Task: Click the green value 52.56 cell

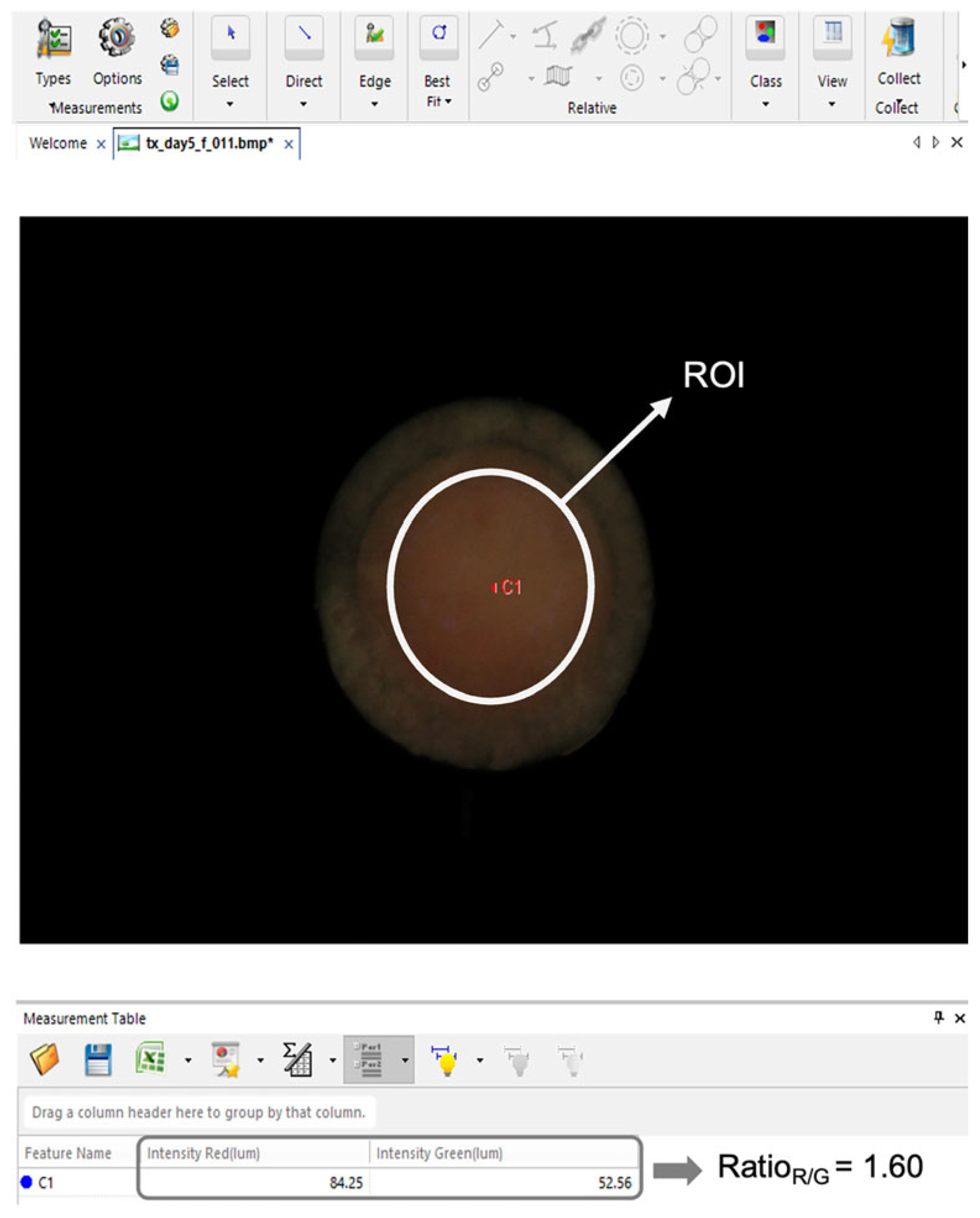Action: 504,1183
